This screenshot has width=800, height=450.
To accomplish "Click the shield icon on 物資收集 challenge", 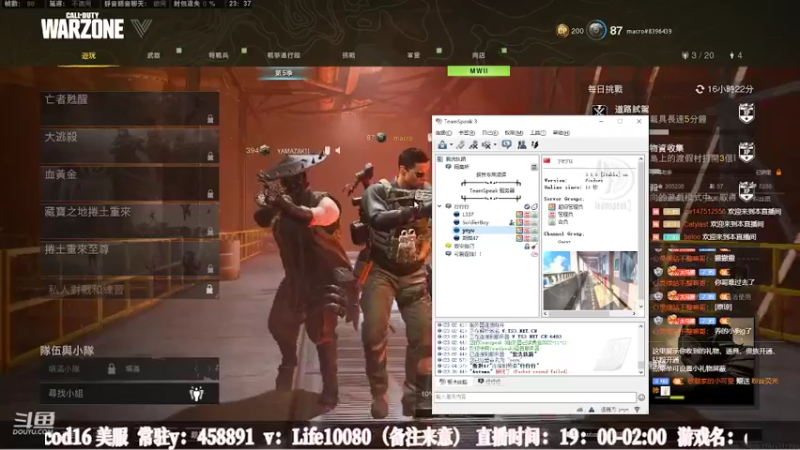I will coord(746,152).
